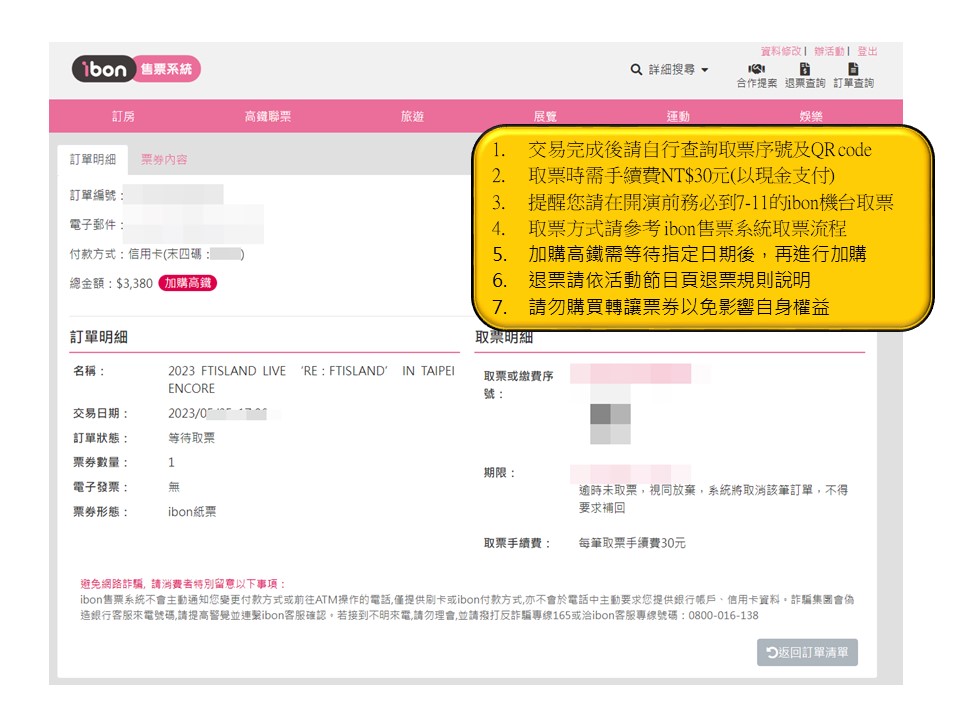Select the 訂房 menu item
Image resolution: width=960 pixels, height=720 pixels.
coord(123,116)
